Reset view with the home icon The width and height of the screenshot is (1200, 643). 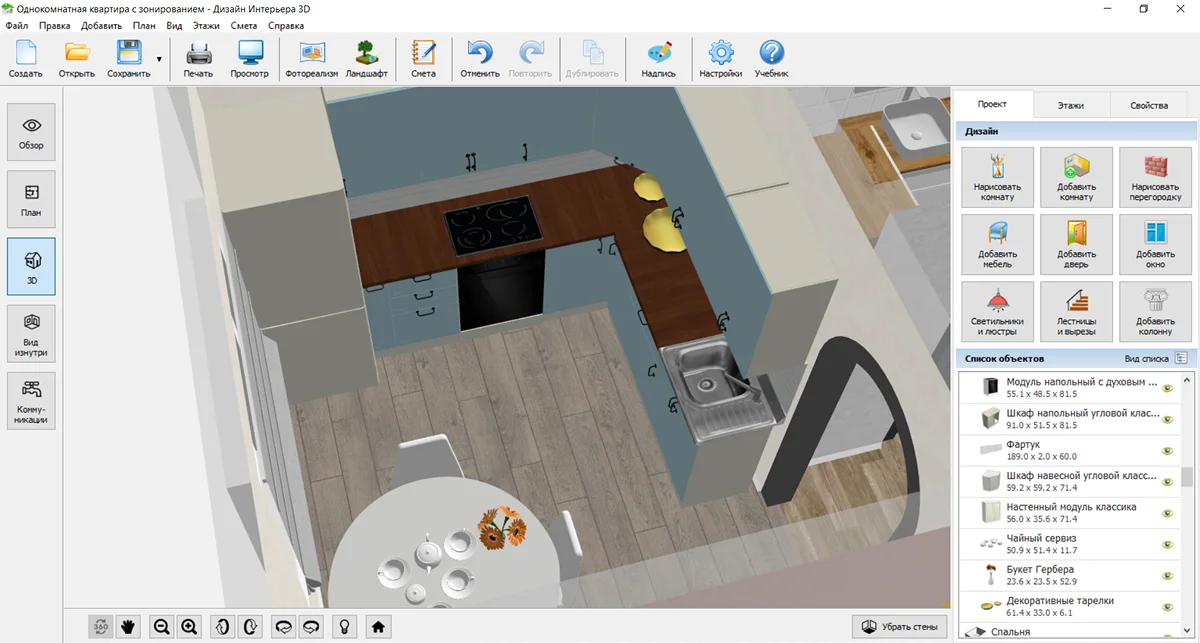tap(378, 627)
